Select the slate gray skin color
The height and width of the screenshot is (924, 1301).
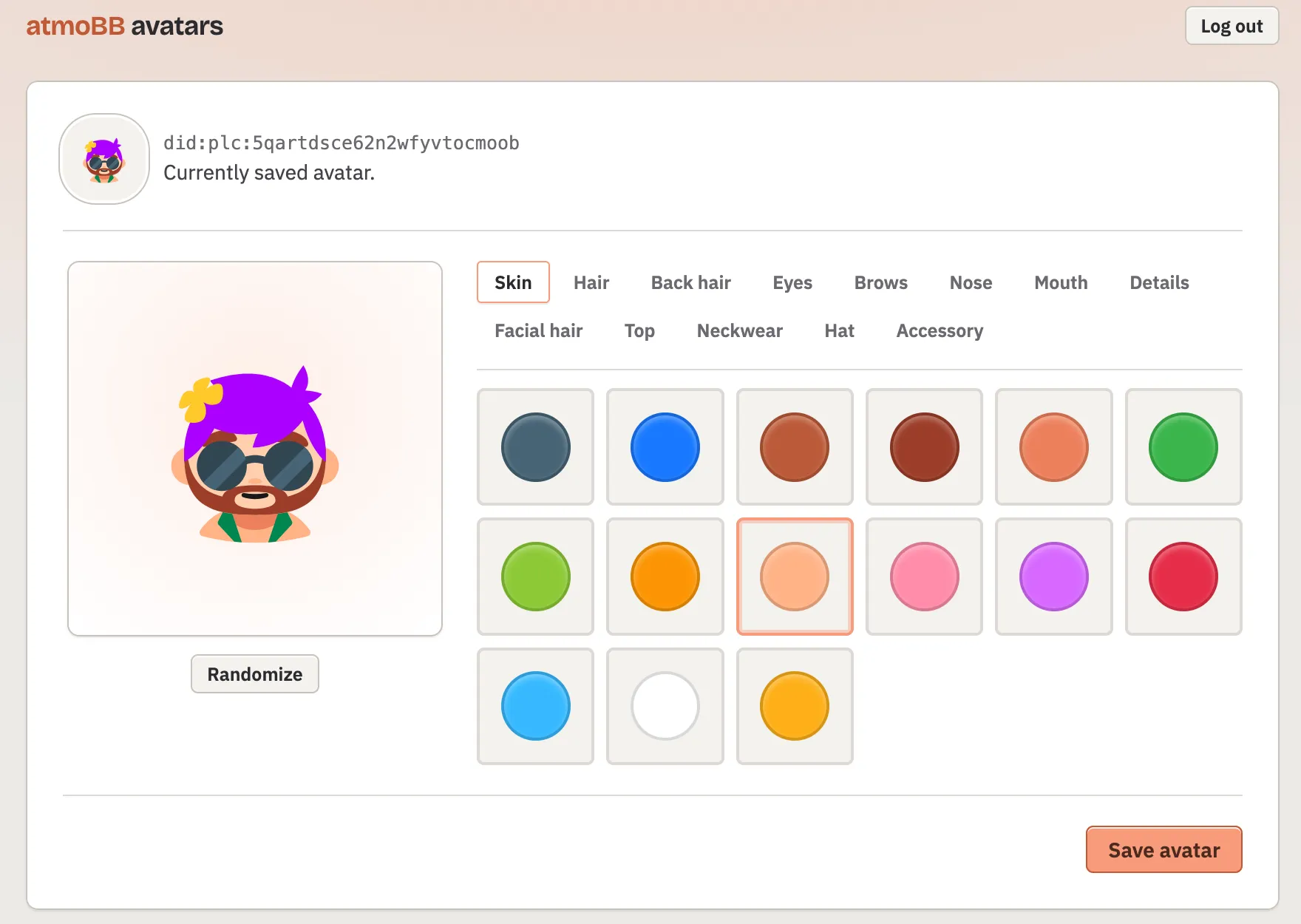click(535, 447)
